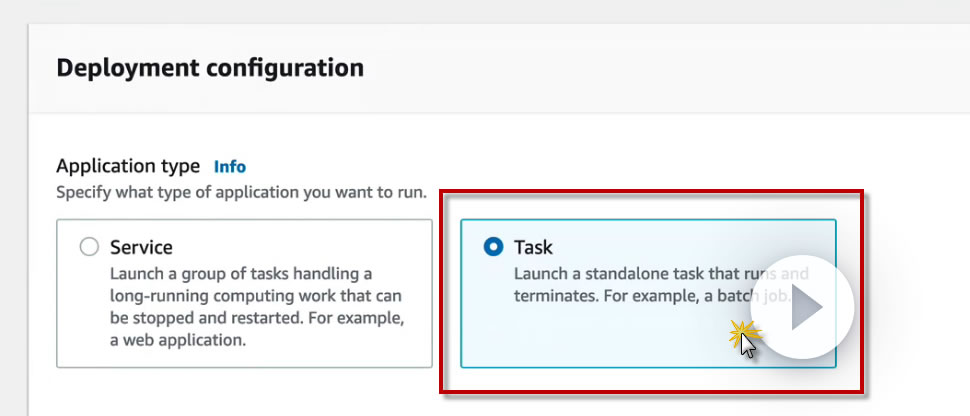Open the Info link beside Application type

[x=230, y=166]
